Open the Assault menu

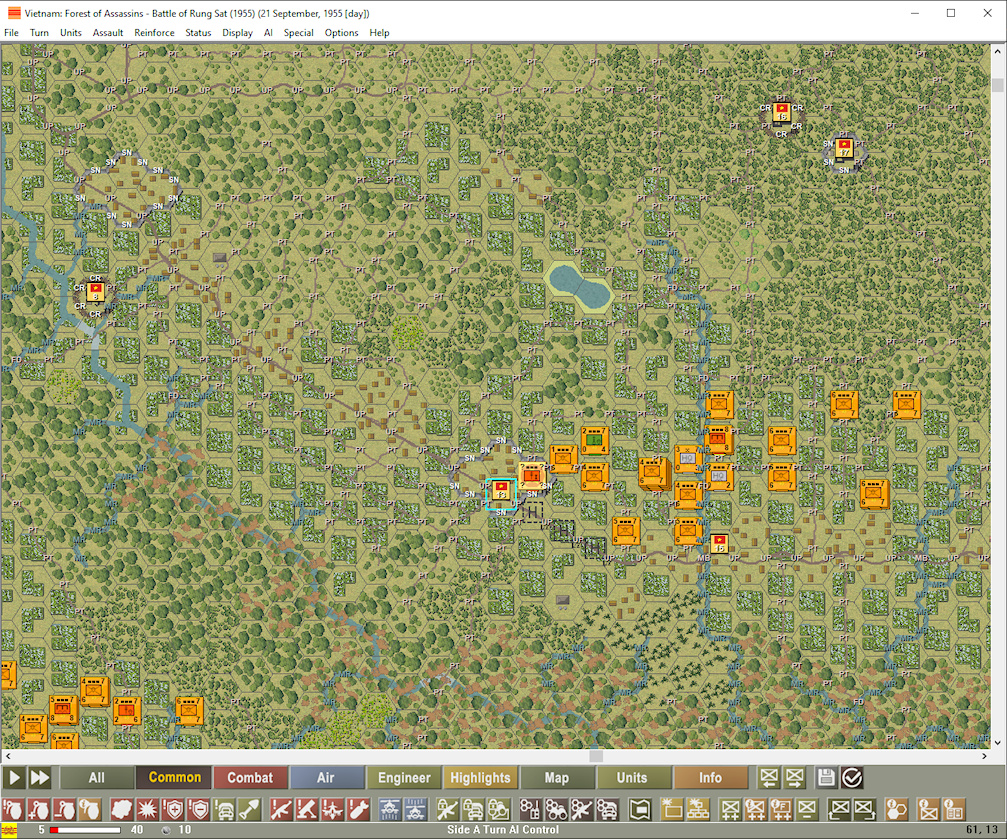click(108, 33)
